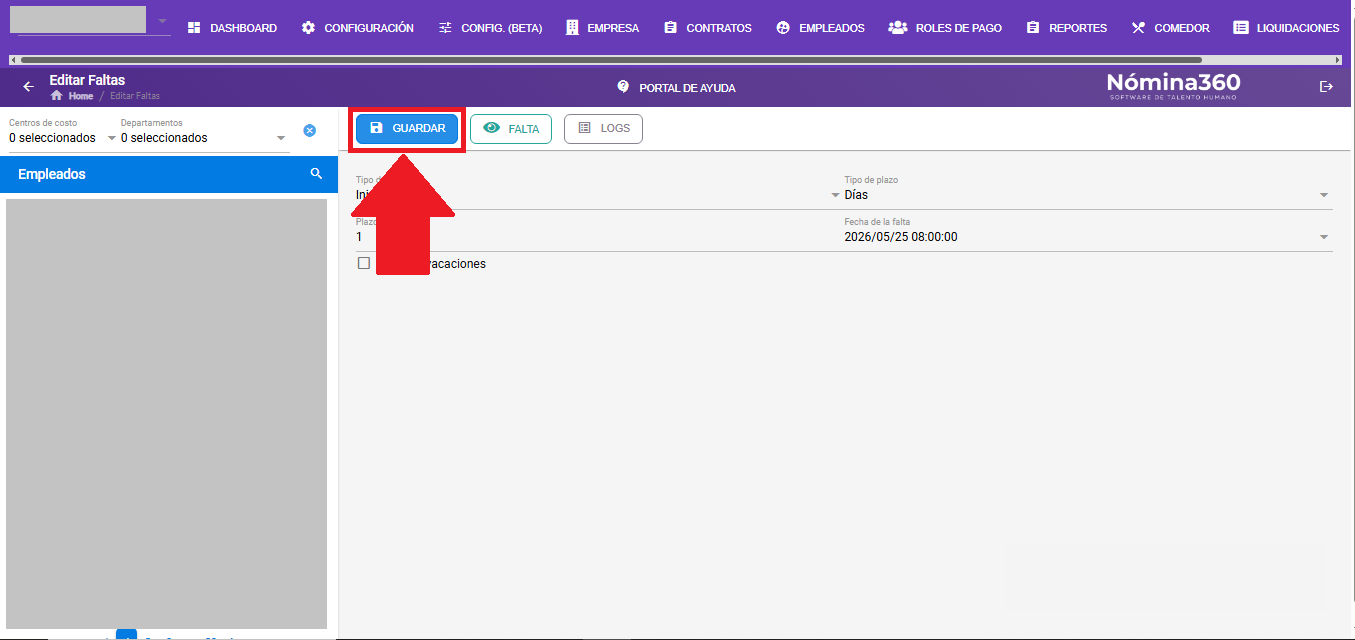Click the Guardar button
This screenshot has width=1355, height=640.
(408, 128)
